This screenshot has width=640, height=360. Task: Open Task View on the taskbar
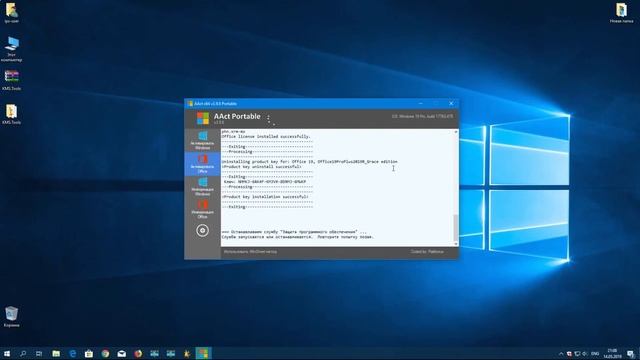coord(39,353)
